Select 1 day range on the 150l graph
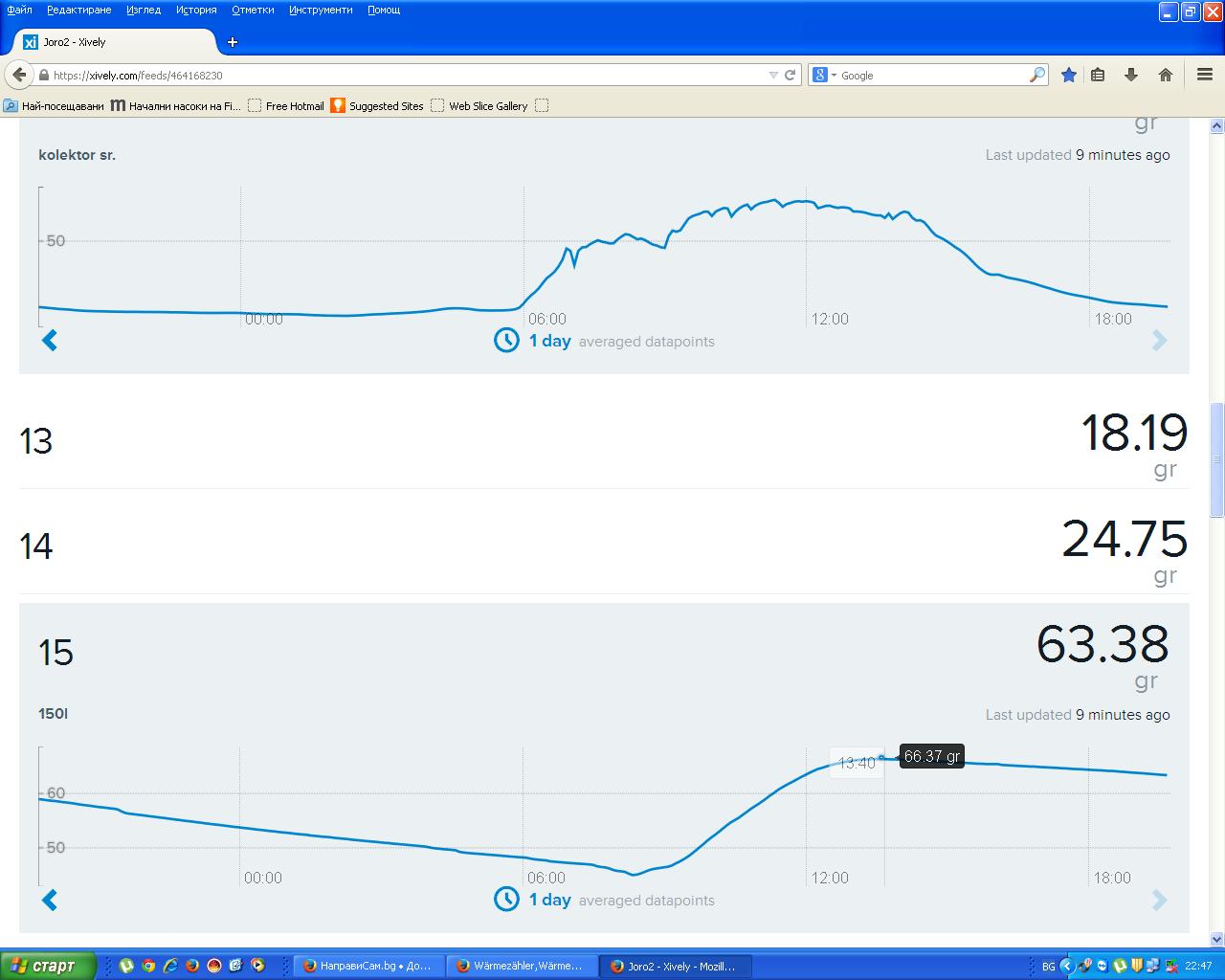This screenshot has height=980, width=1225. click(549, 900)
